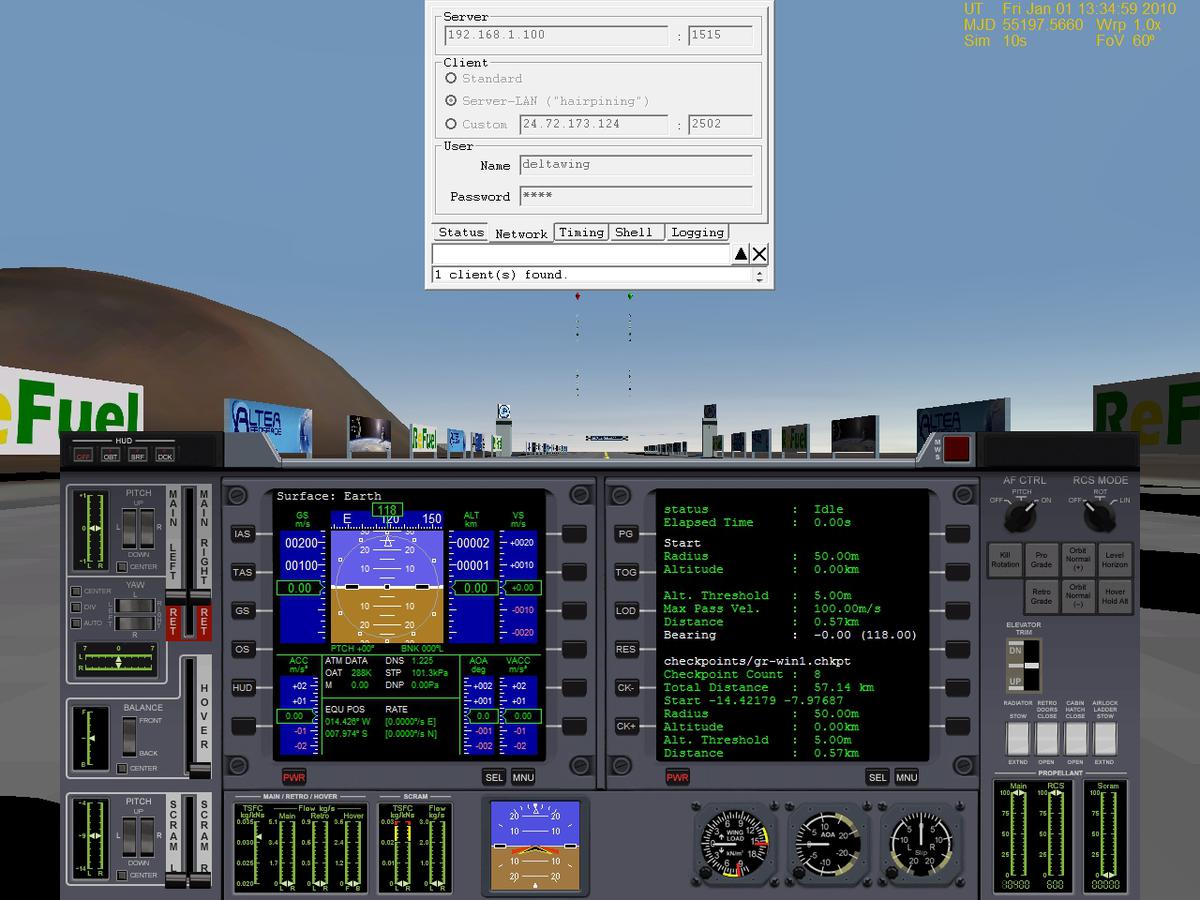Click the CK+ button on the right MFD
Image resolution: width=1200 pixels, height=900 pixels.
[x=626, y=726]
